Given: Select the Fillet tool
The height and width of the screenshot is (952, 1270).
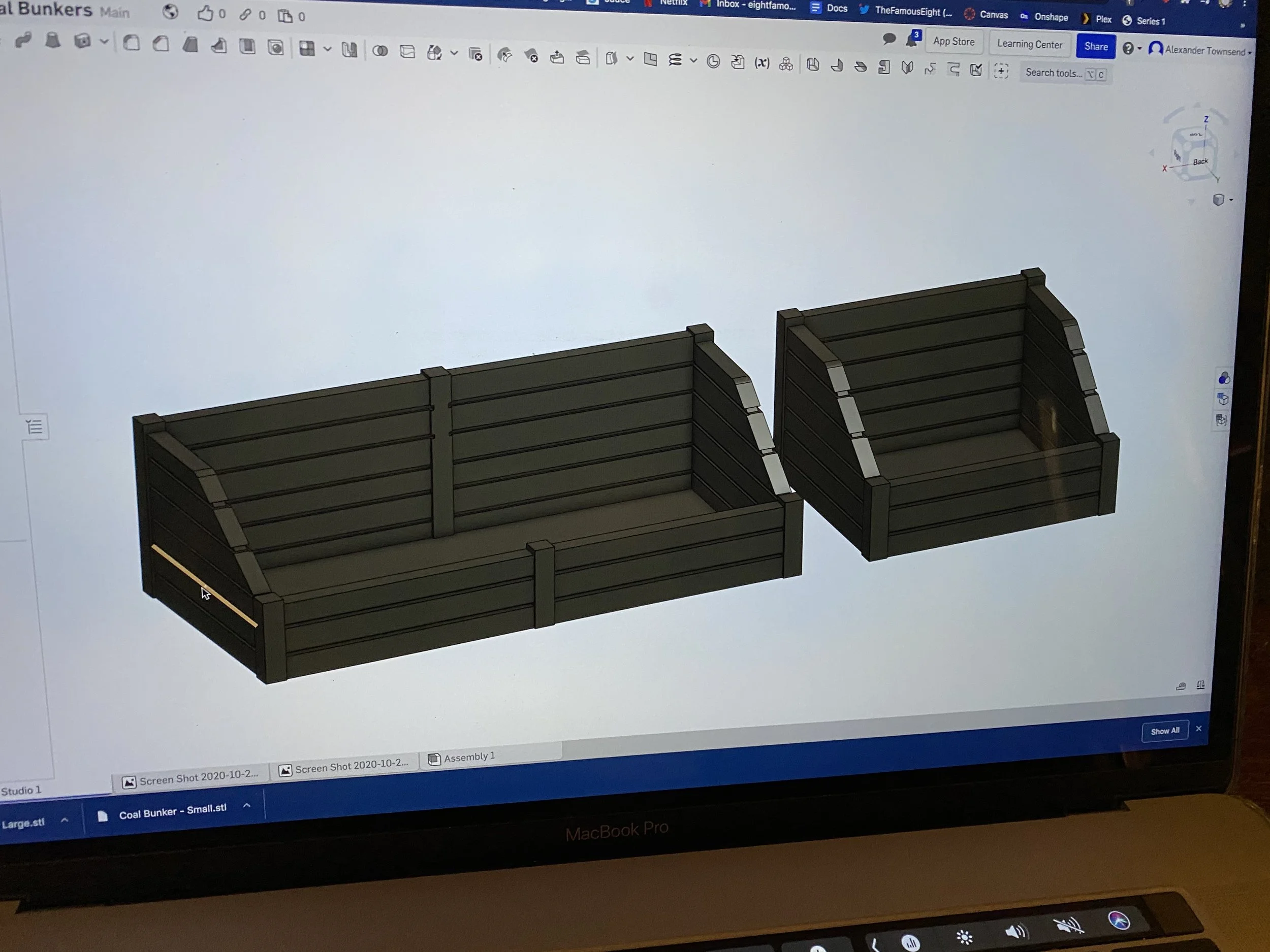Looking at the screenshot, I should [132, 44].
